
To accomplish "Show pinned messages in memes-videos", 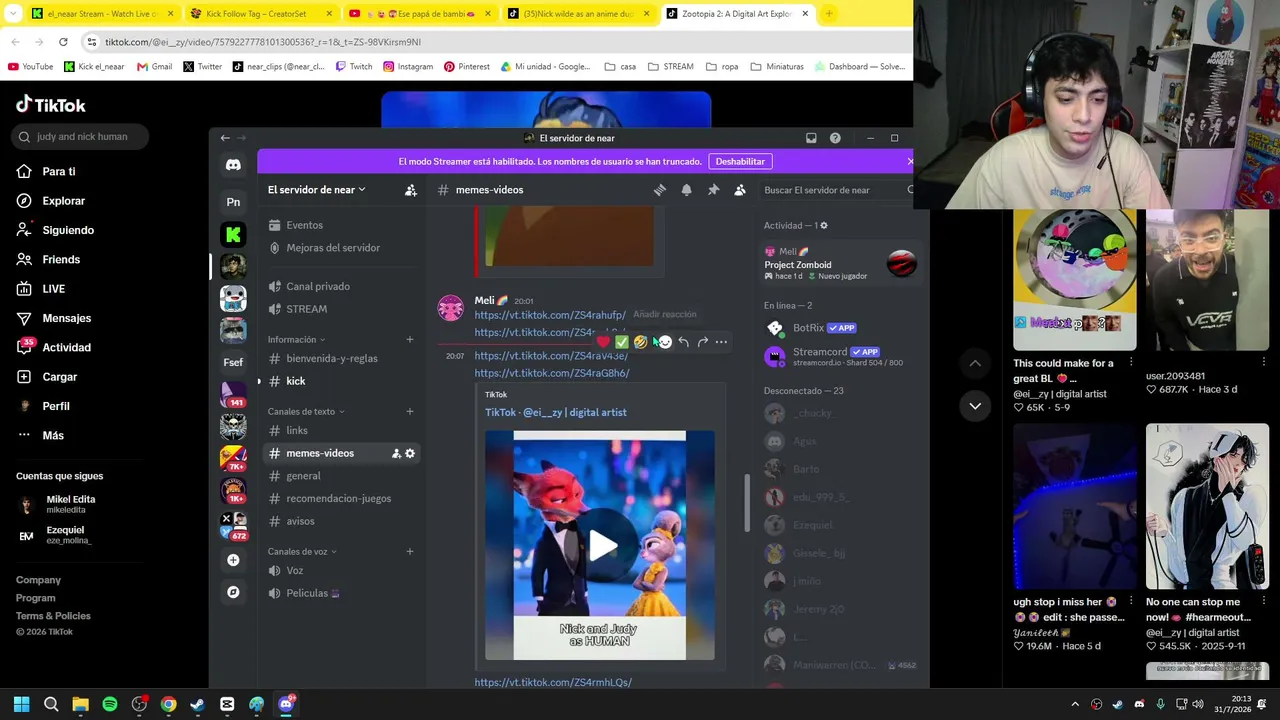I will coord(713,190).
